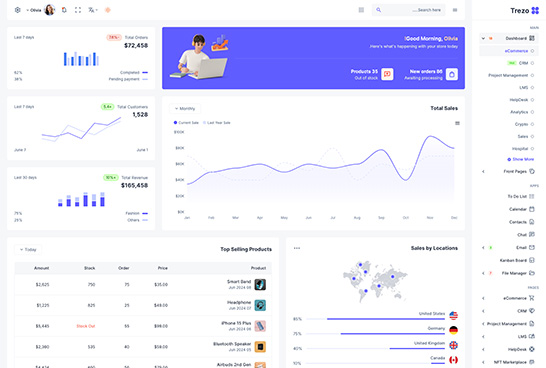The width and height of the screenshot is (546, 368).
Task: Open the Monthly dropdown in Total Sales
Action: [x=185, y=109]
